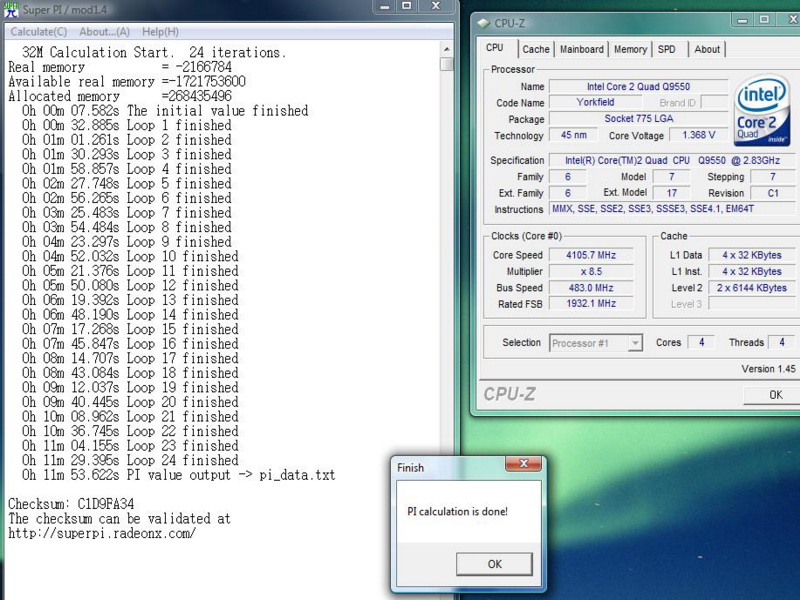Click the 32M Calculation Start line
The width and height of the screenshot is (800, 600).
click(x=154, y=53)
